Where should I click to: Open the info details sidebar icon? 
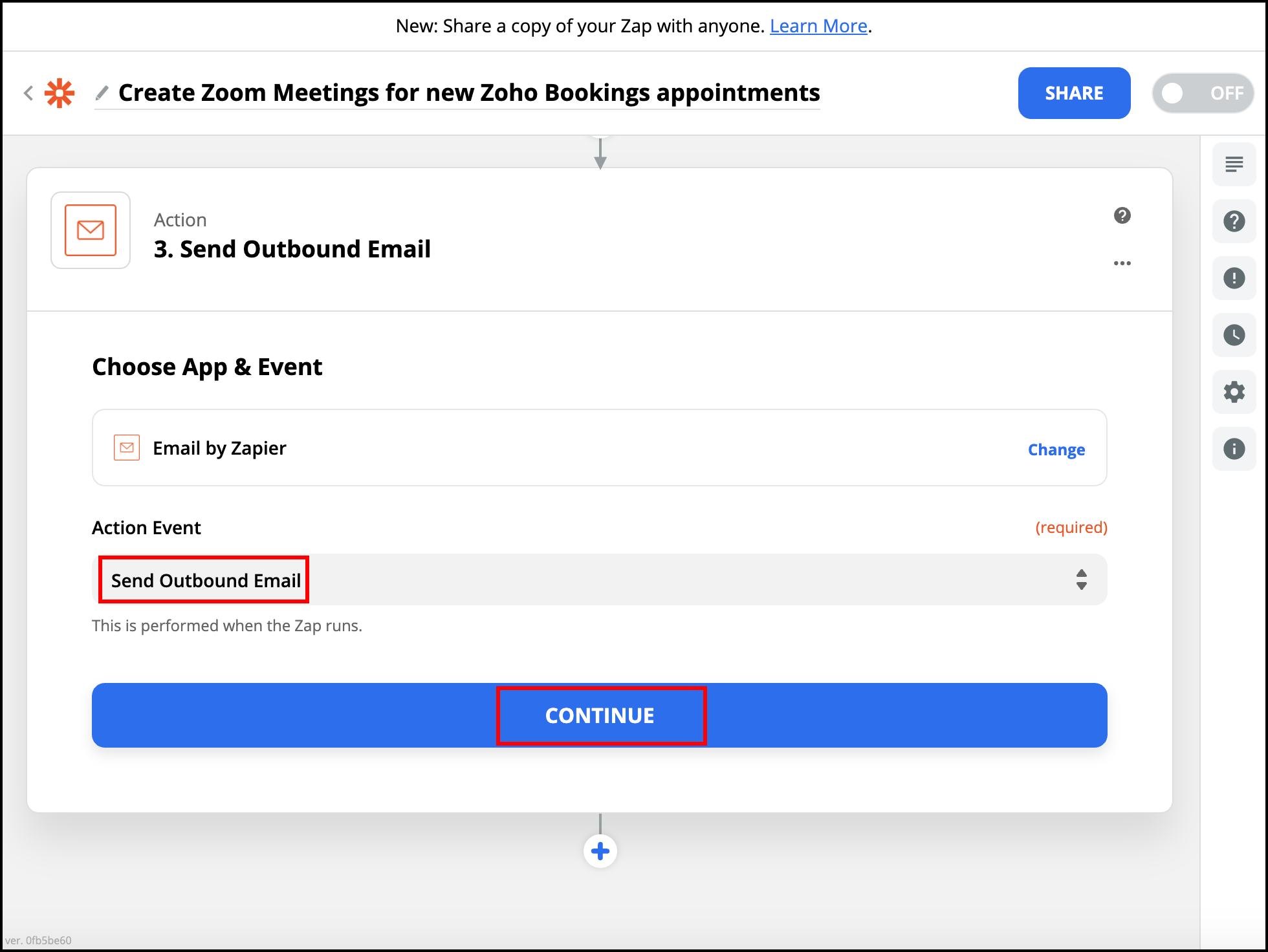point(1234,449)
